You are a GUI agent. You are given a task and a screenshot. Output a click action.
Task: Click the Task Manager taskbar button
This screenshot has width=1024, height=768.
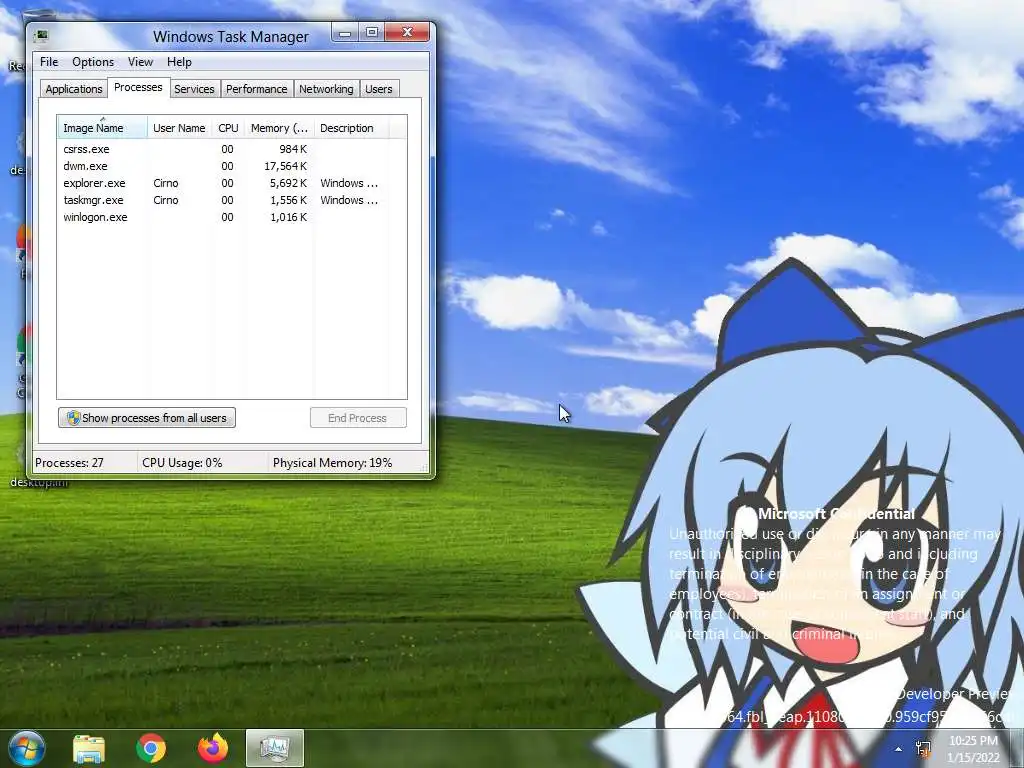[275, 748]
